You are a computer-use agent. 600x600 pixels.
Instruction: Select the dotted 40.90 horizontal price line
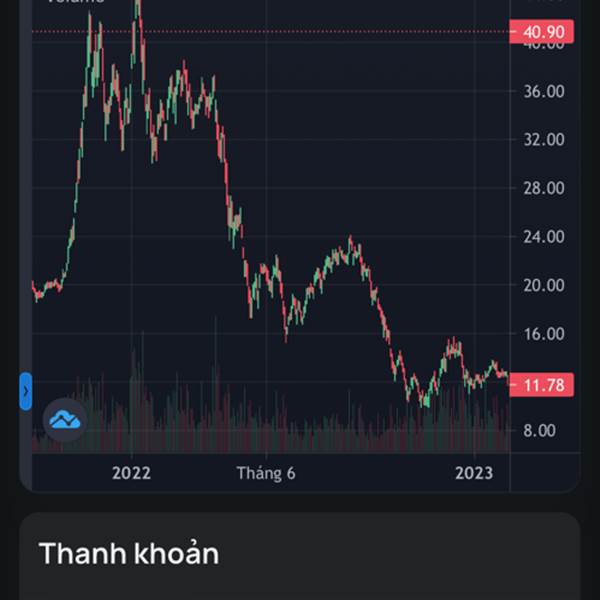click(x=271, y=32)
